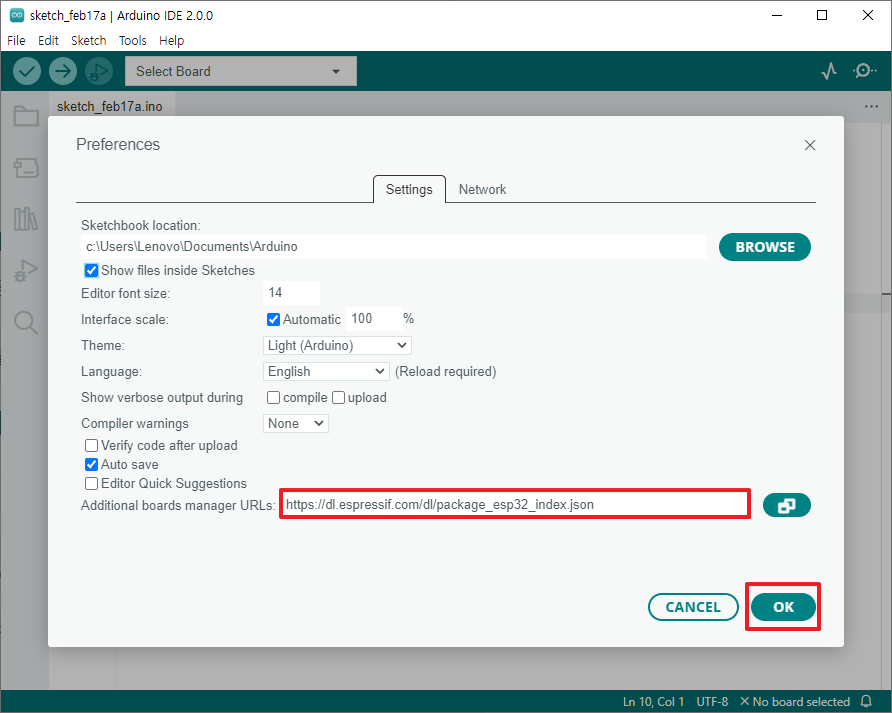
Task: Open the editor tab three-dots menu
Action: coord(871,106)
